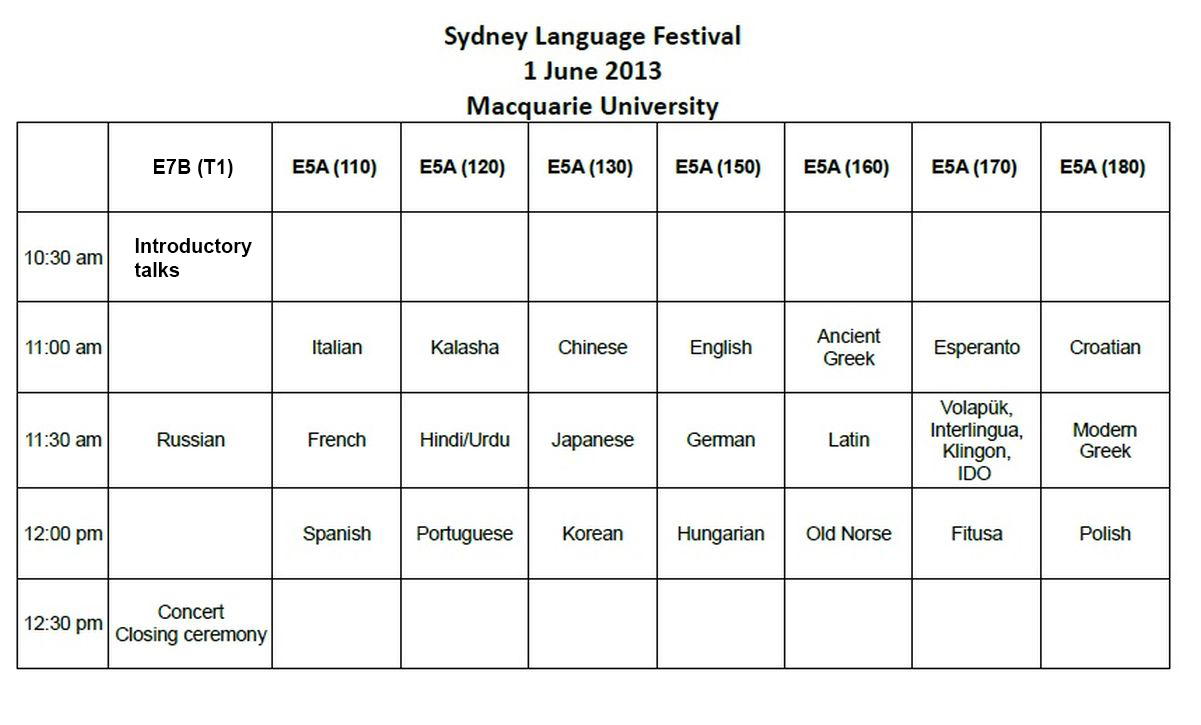1201x725 pixels.
Task: Select the 12:30 pm time row label
Action: 63,623
